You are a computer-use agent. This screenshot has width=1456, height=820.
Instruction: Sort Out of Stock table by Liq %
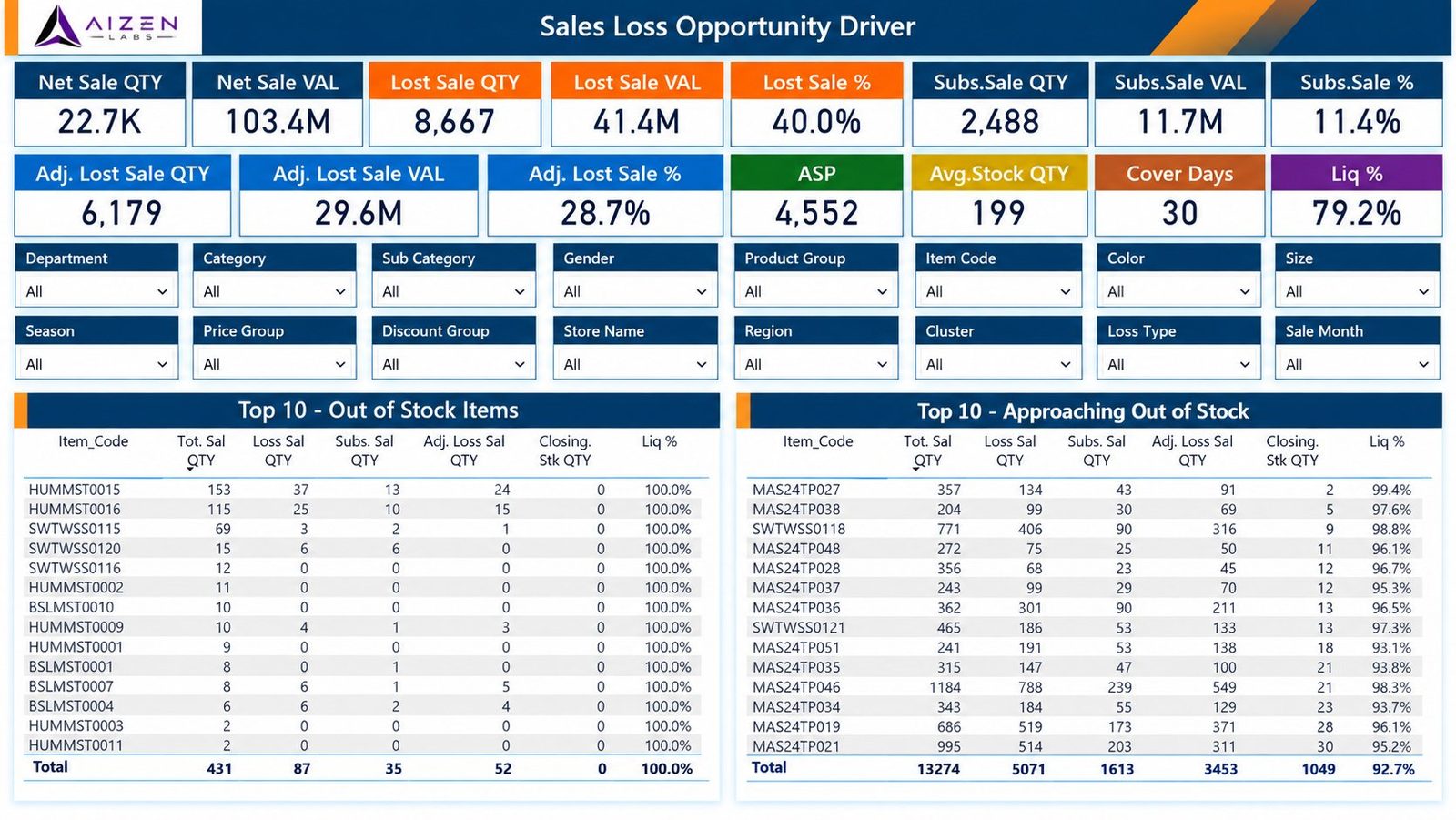tap(659, 441)
